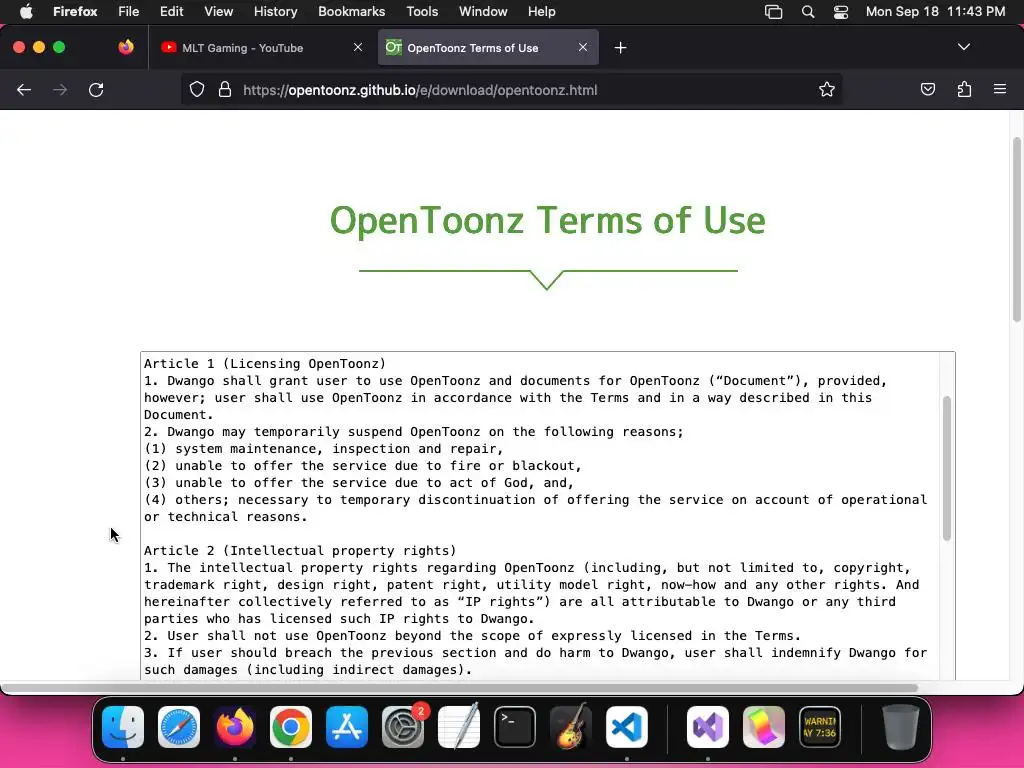Open Visual Studio Code from the Dock
The image size is (1024, 768).
tap(627, 727)
